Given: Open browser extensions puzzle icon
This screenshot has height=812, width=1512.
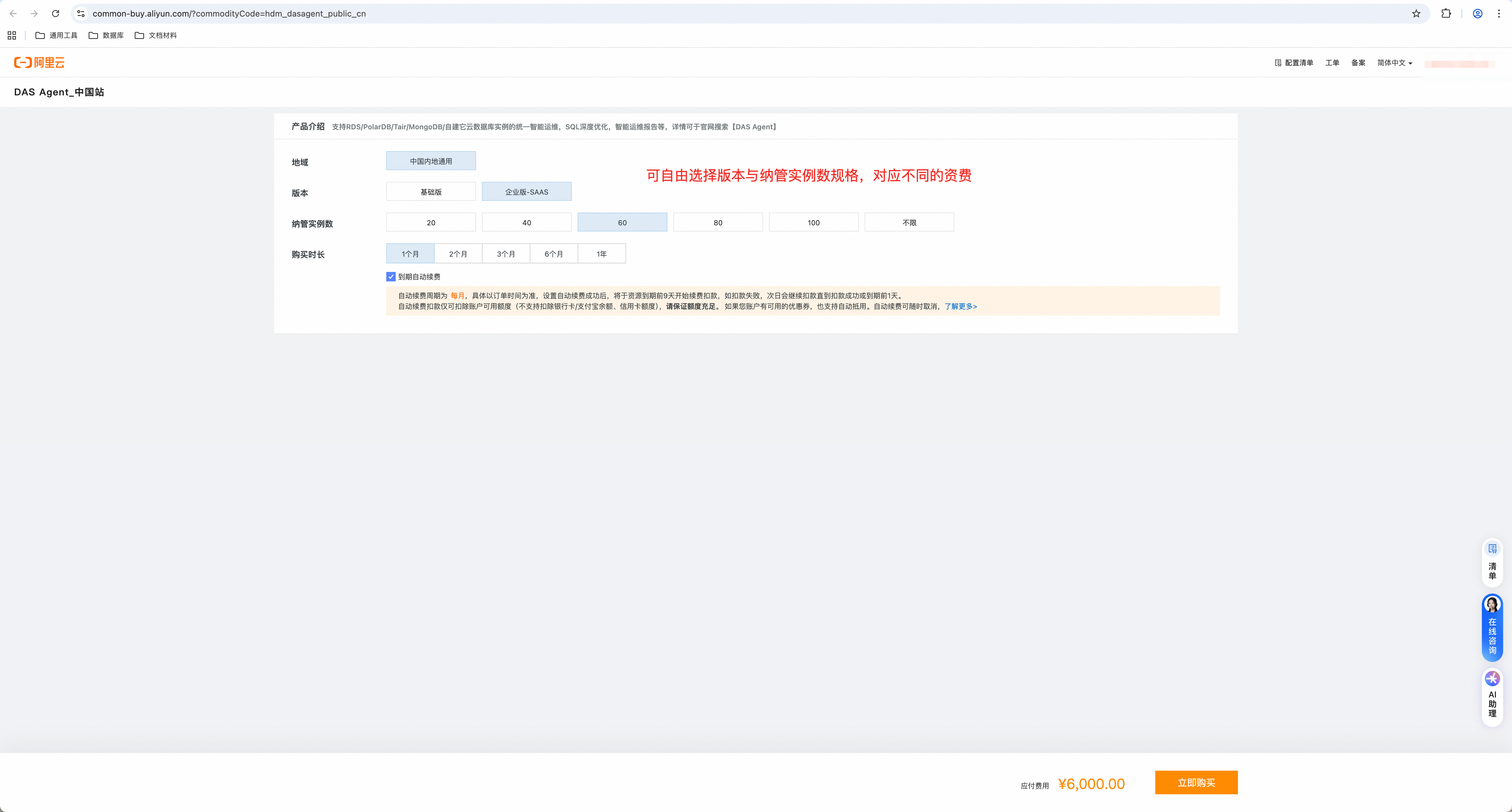Looking at the screenshot, I should [x=1446, y=14].
